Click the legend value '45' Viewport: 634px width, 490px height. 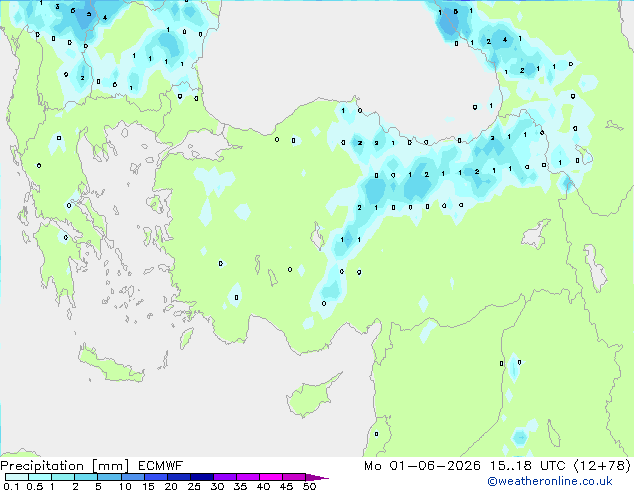286,486
